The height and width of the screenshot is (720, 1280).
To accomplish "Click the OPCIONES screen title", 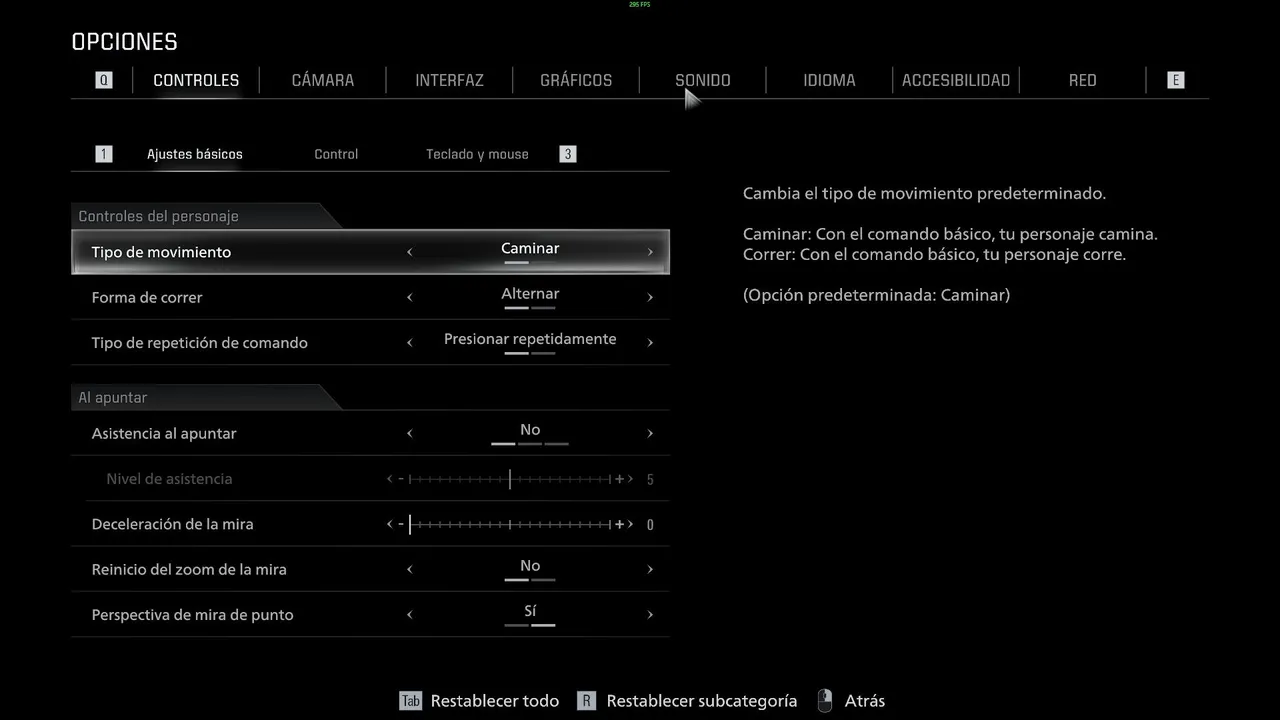I will [124, 42].
